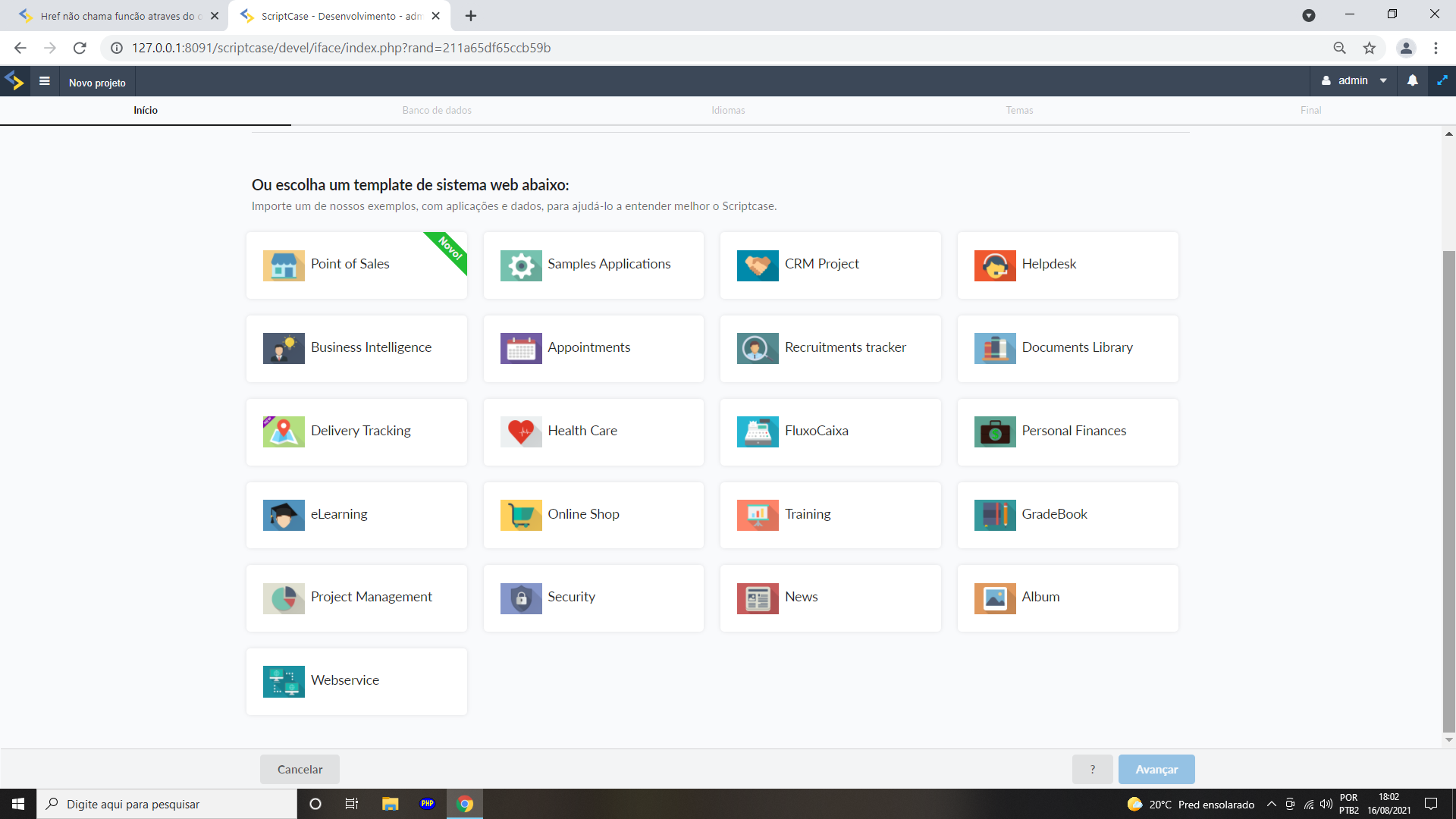Click the page vertical scrollbar thumb
1456x819 pixels.
[x=1448, y=491]
